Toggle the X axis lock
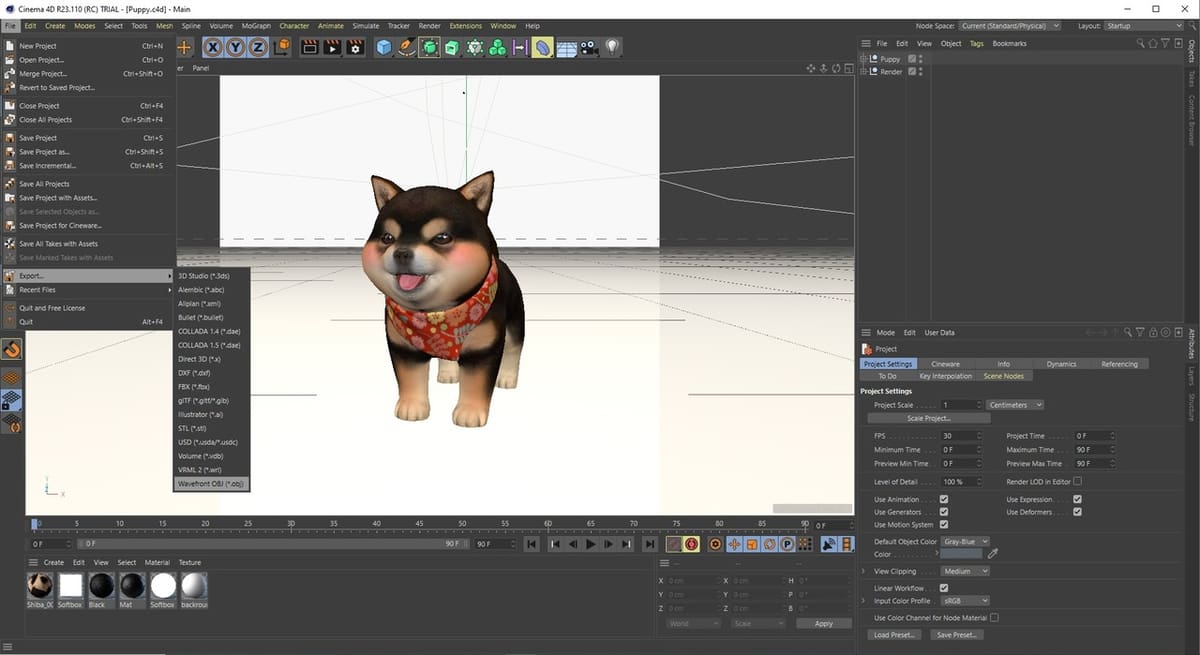The width and height of the screenshot is (1200, 655). pos(213,47)
